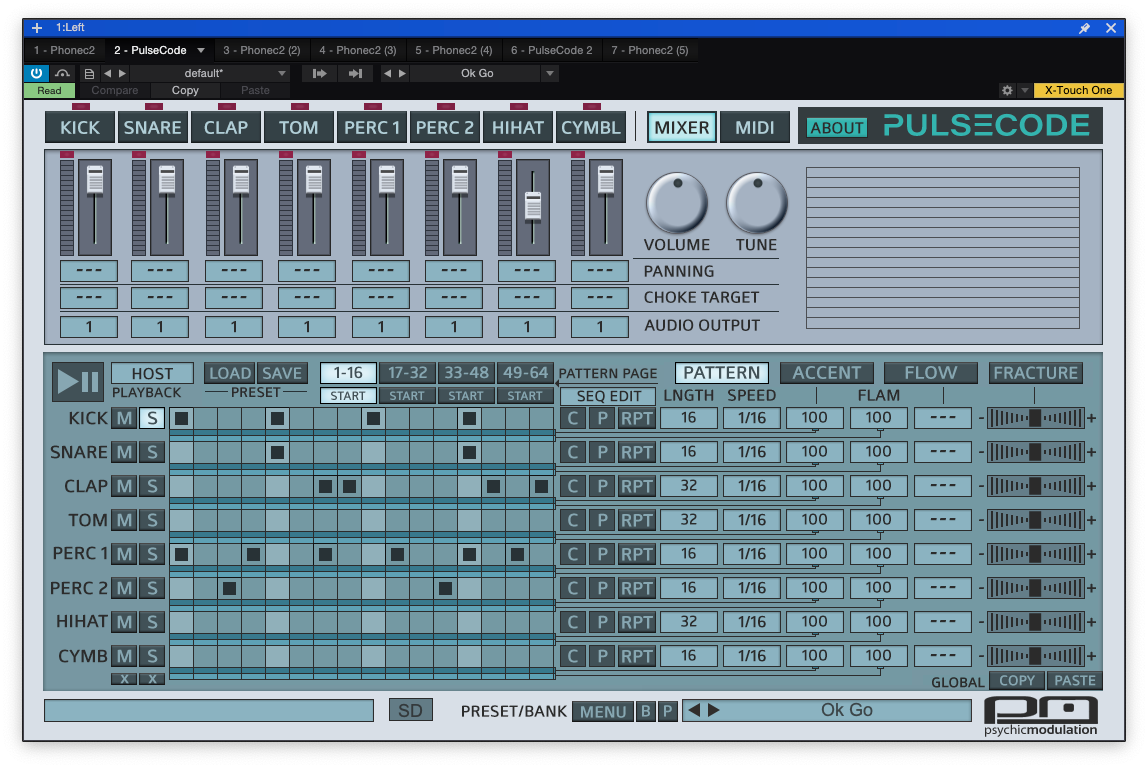This screenshot has width=1148, height=768.
Task: Click the sidechain output arrow icon
Action: point(355,73)
